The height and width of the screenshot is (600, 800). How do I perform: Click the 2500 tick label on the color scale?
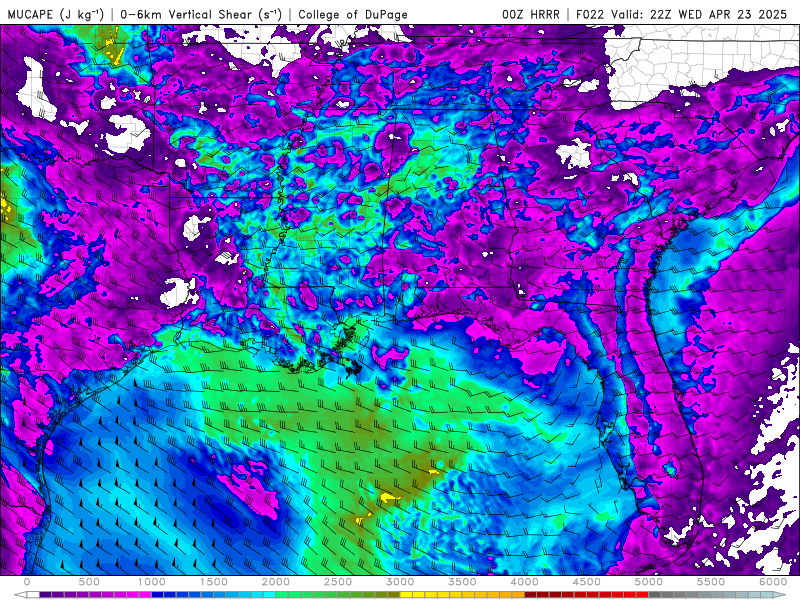tap(338, 582)
